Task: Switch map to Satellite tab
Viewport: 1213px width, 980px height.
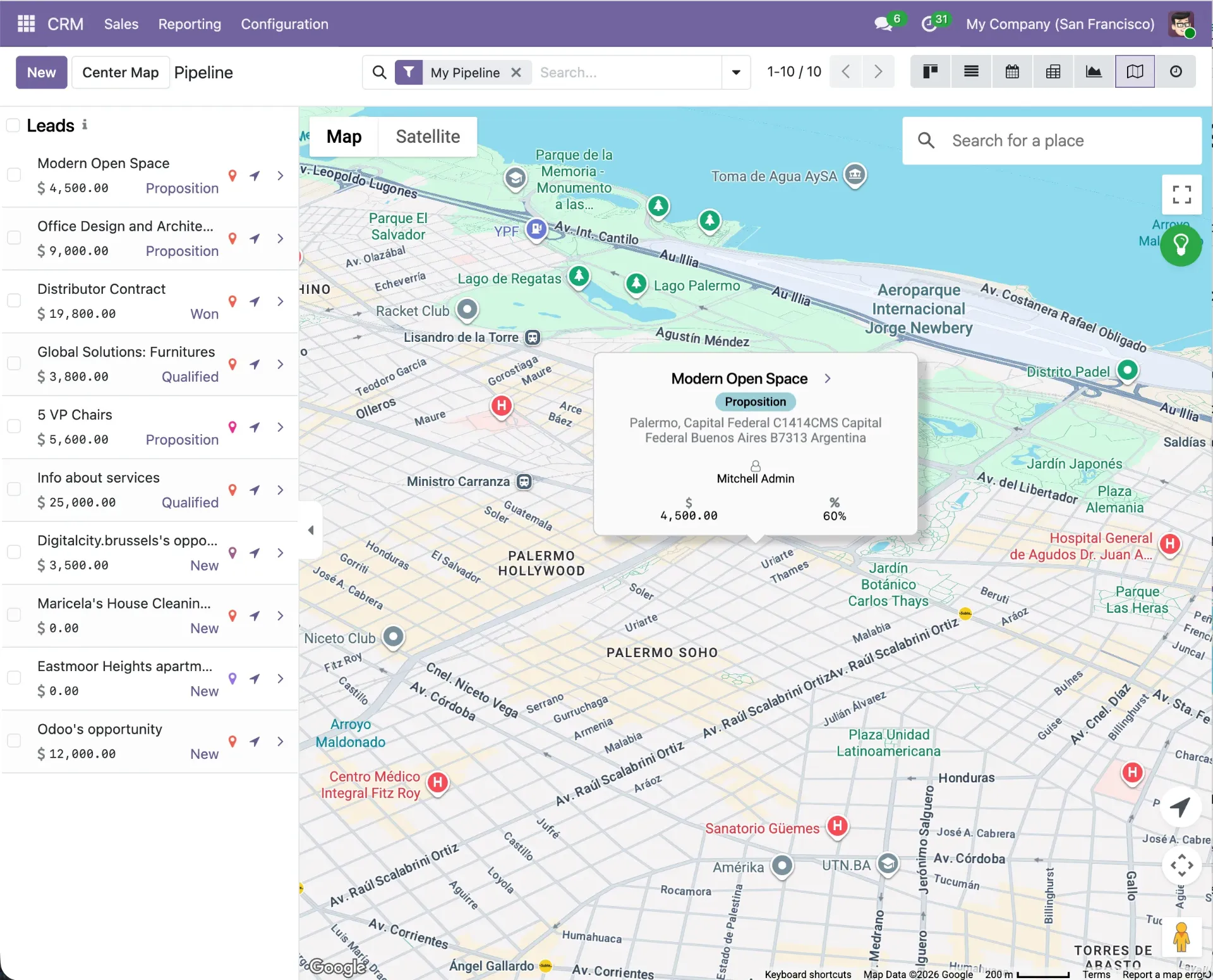Action: [x=428, y=136]
